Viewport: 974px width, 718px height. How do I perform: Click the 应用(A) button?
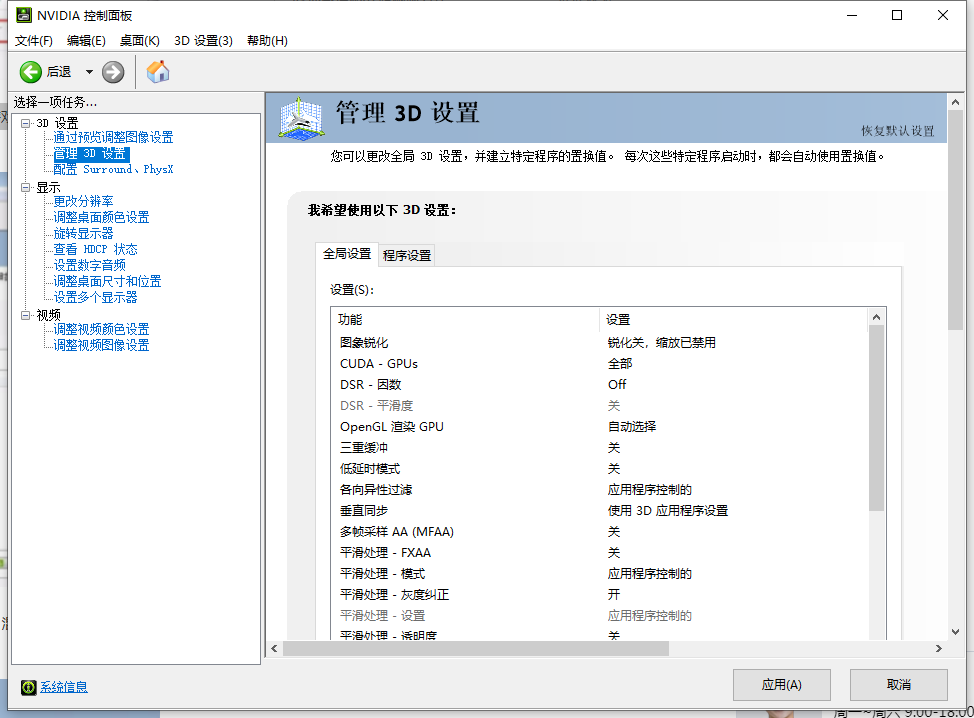(x=781, y=685)
